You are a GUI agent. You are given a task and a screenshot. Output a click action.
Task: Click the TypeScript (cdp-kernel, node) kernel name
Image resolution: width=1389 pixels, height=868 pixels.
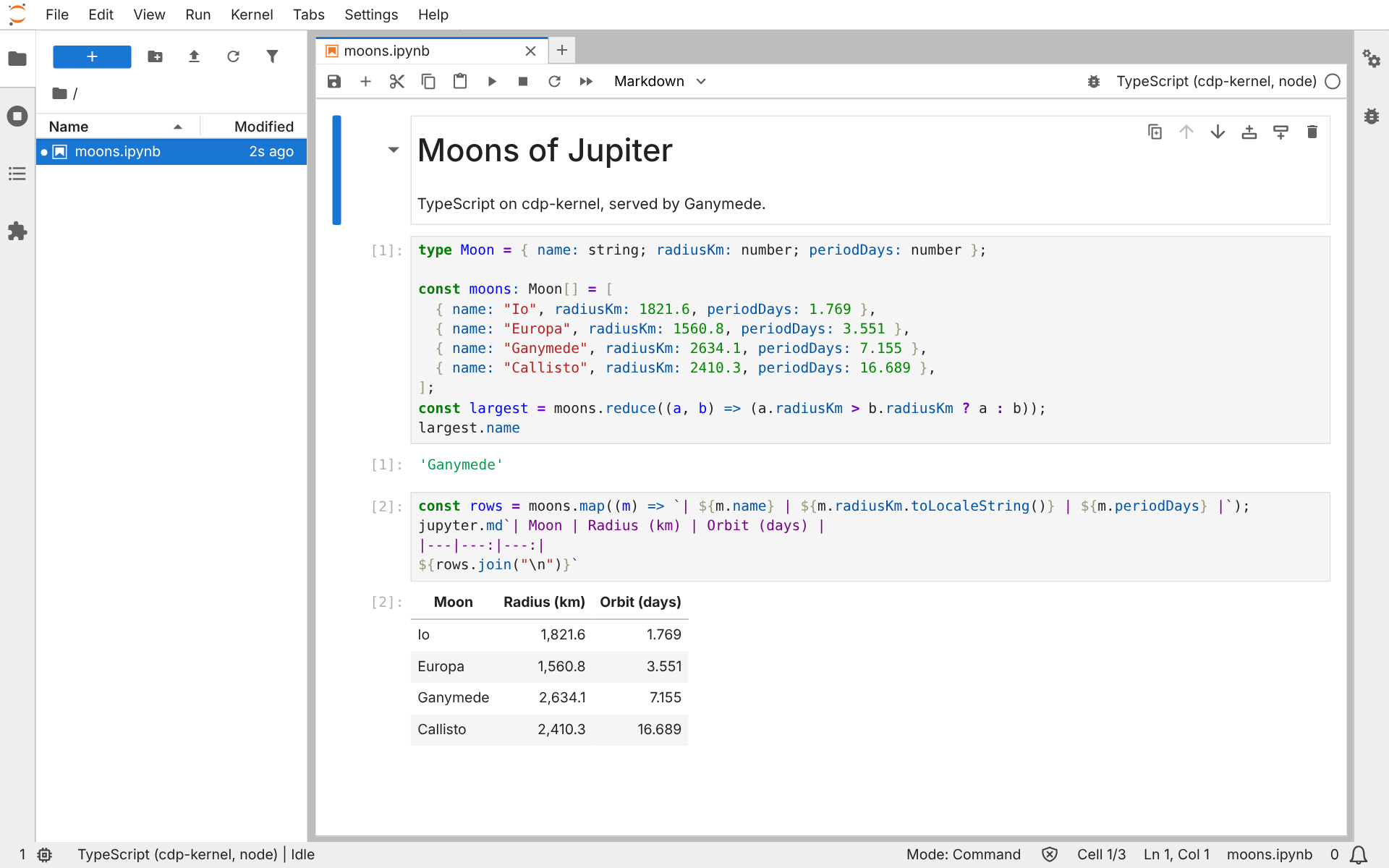pyautogui.click(x=1216, y=82)
